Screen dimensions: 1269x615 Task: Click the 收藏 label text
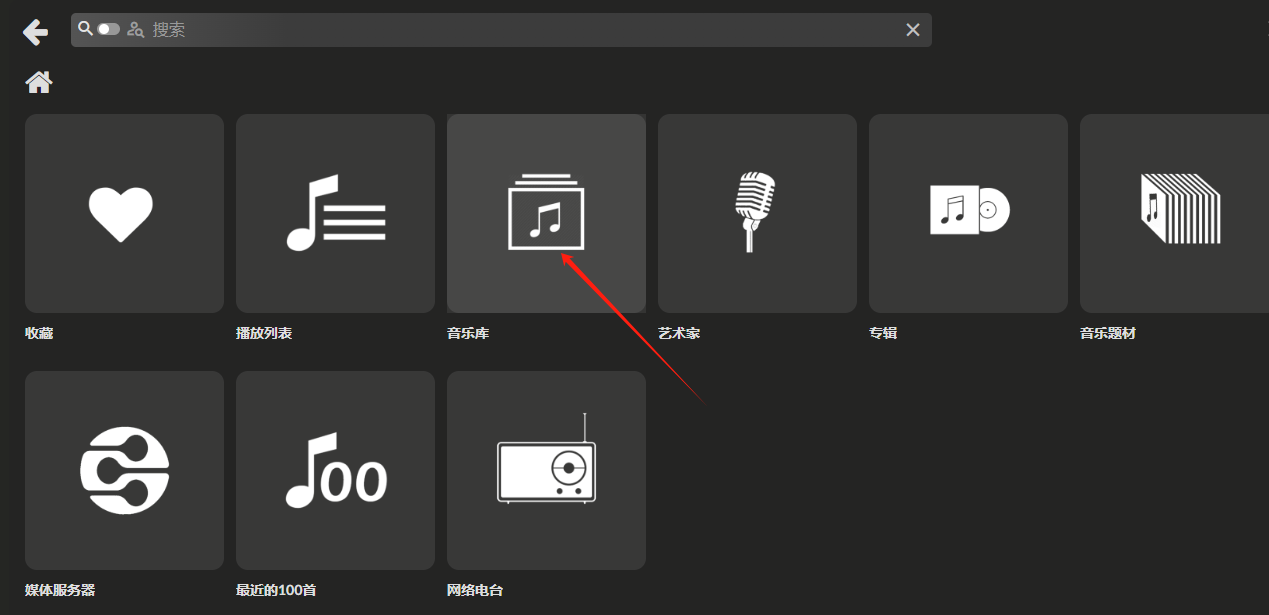click(39, 333)
